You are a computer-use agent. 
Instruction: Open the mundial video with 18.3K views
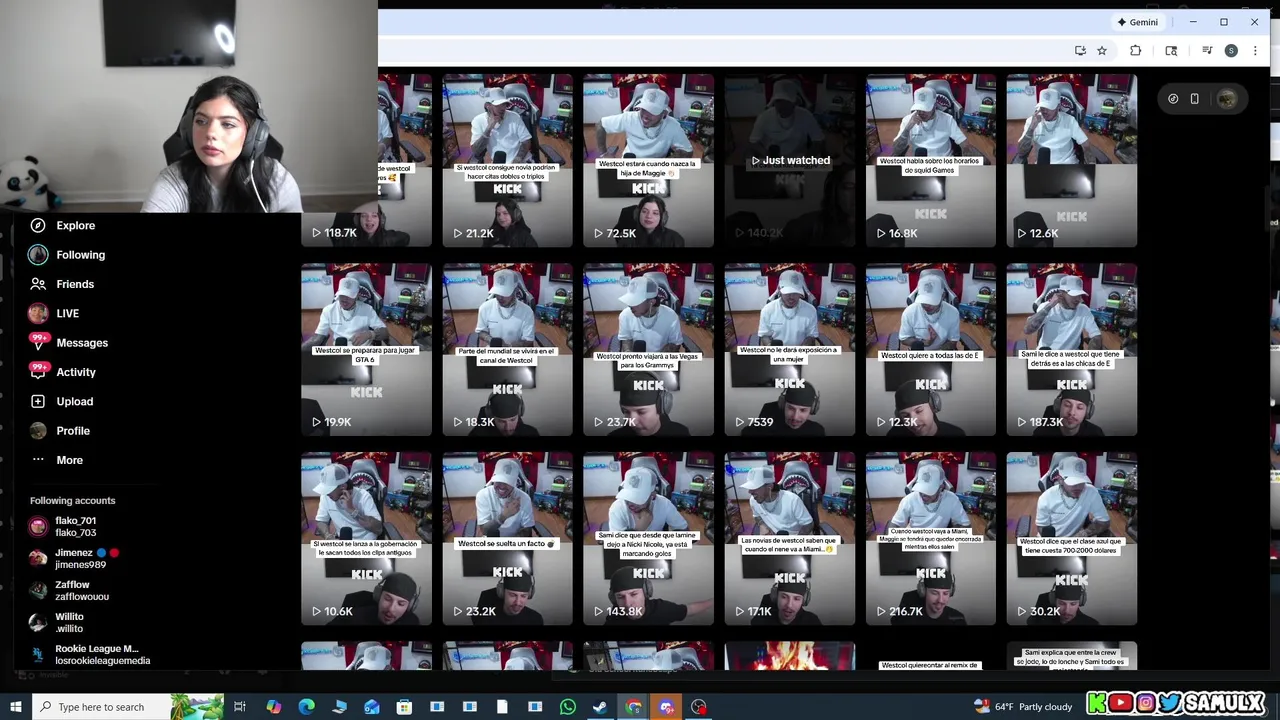point(507,350)
